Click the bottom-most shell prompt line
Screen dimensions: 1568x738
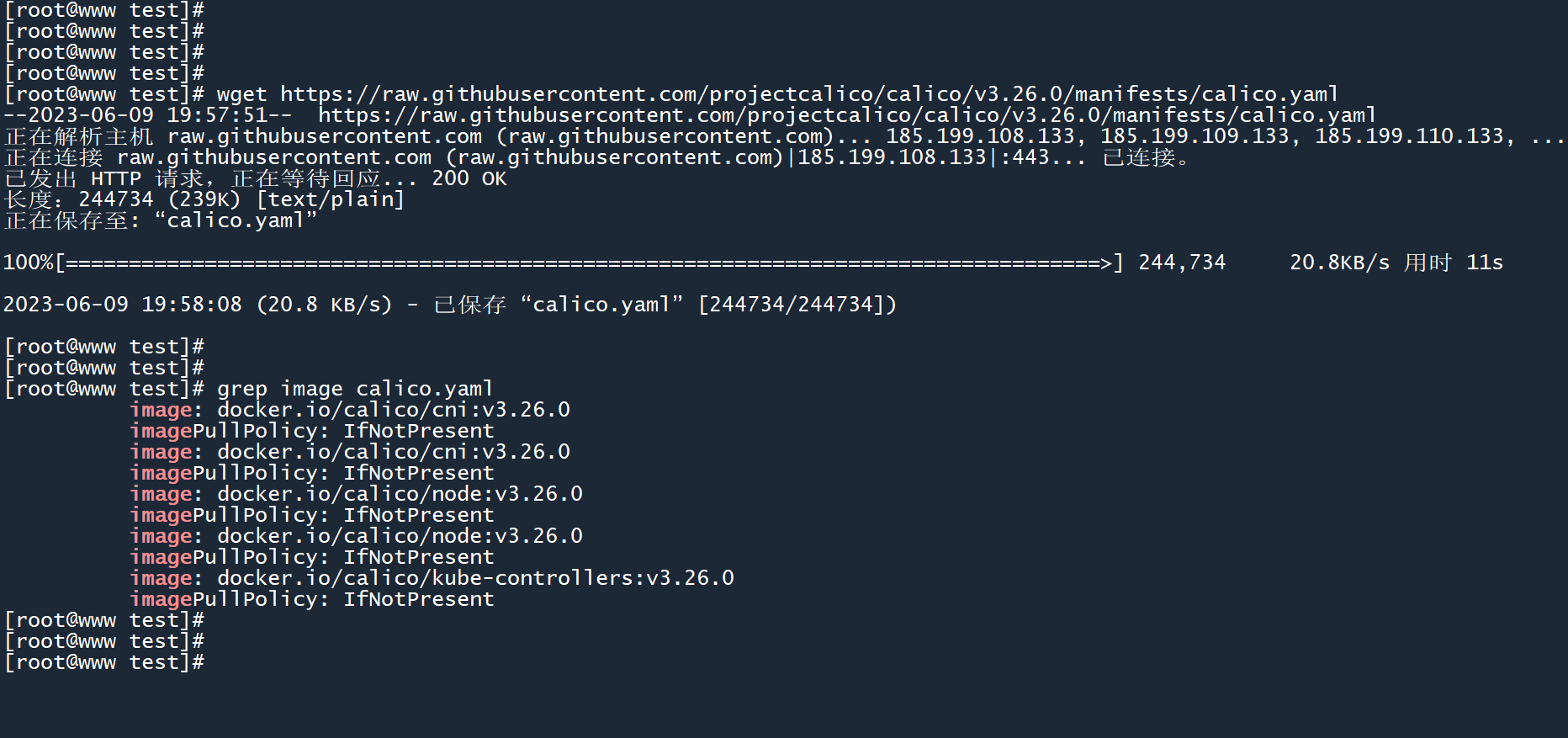click(x=104, y=662)
